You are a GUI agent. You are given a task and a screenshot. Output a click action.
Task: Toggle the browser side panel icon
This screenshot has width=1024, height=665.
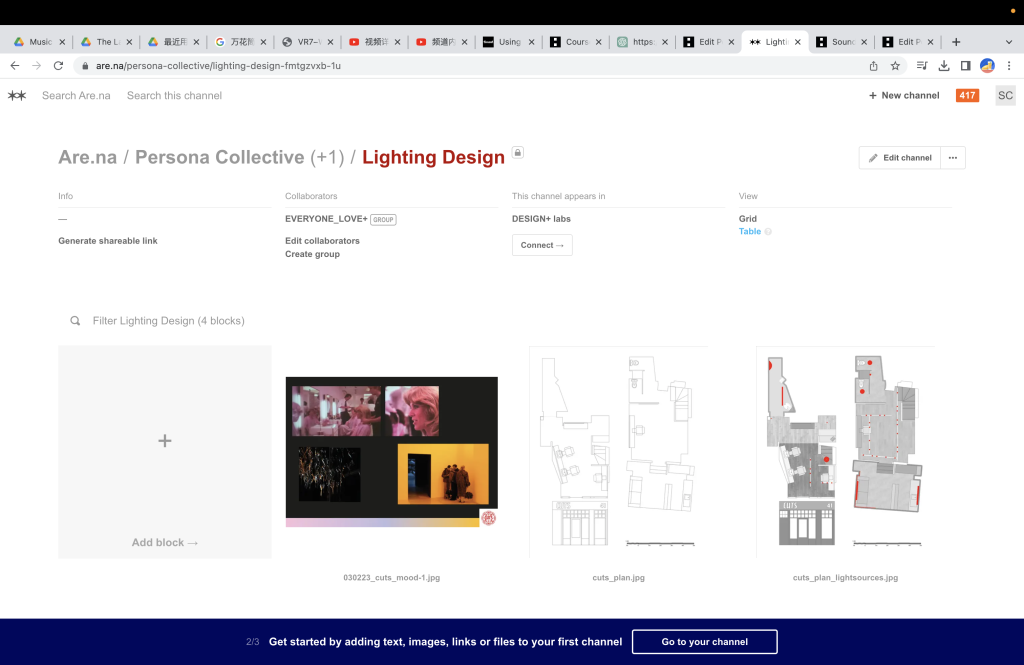pos(965,65)
